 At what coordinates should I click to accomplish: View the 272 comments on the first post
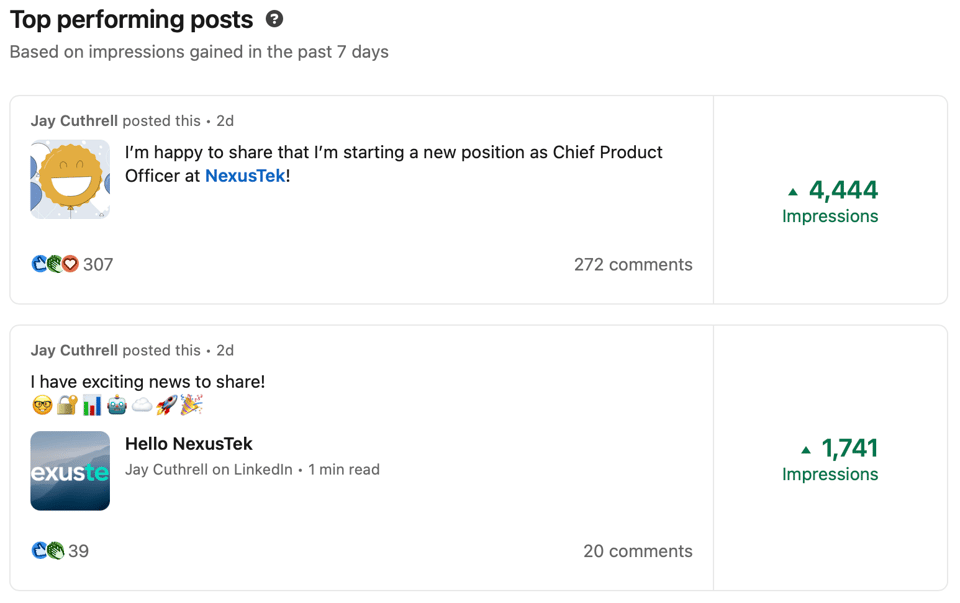pyautogui.click(x=633, y=264)
